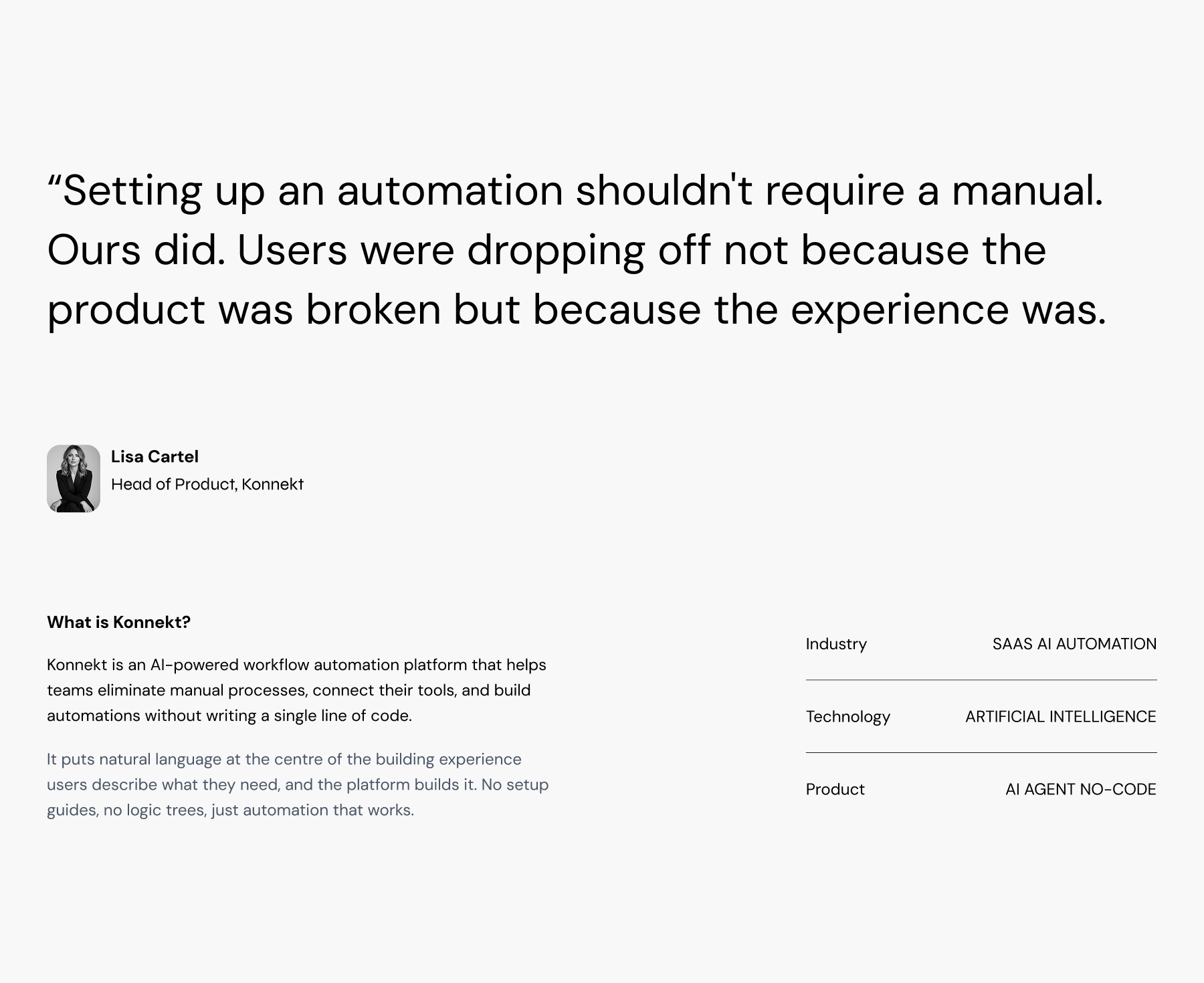Click the gray natural language paragraph

tap(298, 784)
